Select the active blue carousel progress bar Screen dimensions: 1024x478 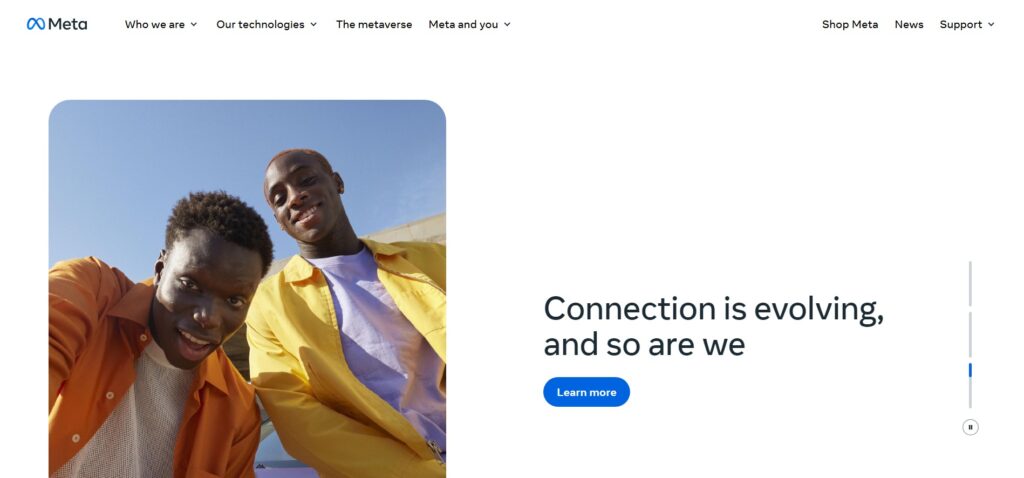point(970,370)
